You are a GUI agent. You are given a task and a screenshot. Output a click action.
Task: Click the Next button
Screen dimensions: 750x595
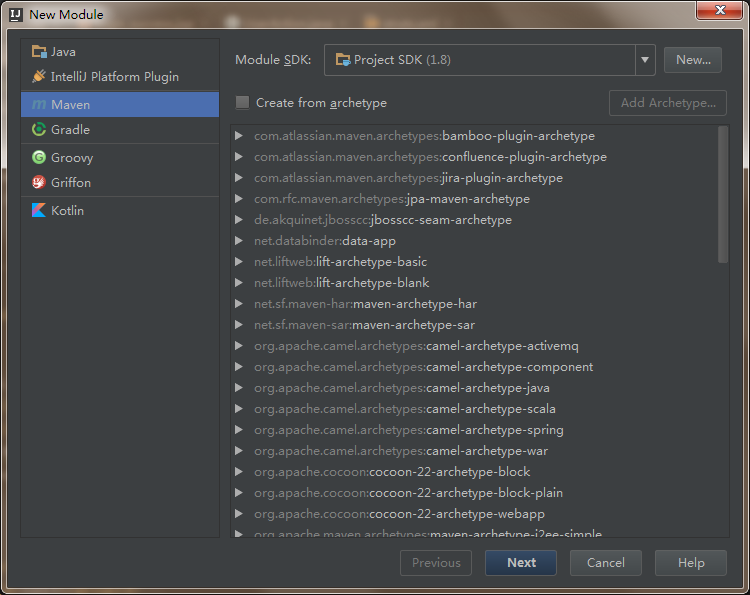(x=521, y=563)
